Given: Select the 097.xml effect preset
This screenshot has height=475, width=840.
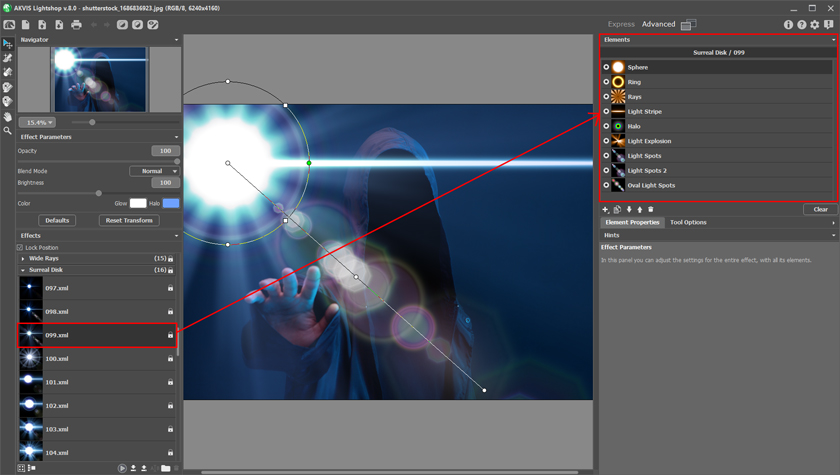Looking at the screenshot, I should coord(97,288).
